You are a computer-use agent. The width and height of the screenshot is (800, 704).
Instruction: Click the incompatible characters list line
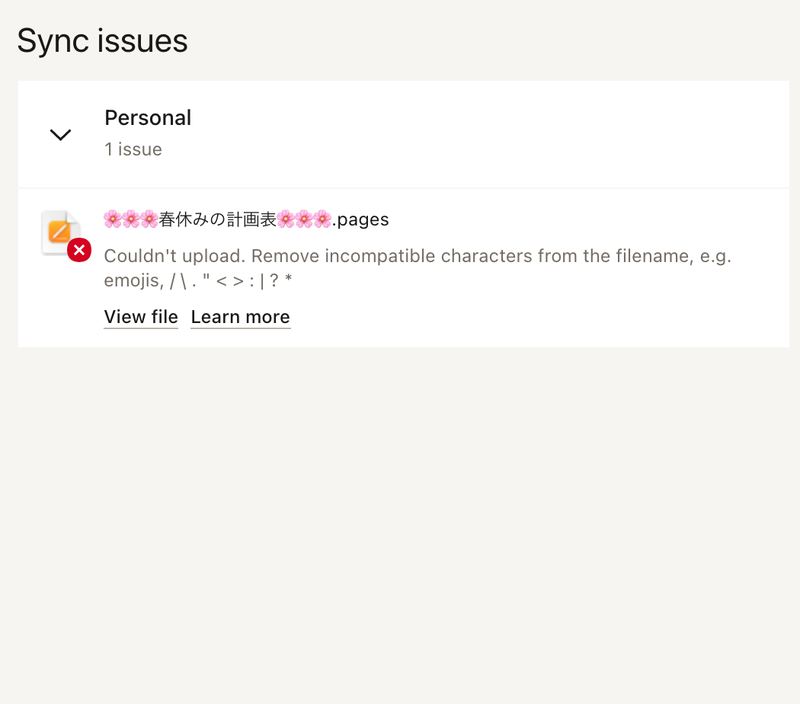click(198, 282)
